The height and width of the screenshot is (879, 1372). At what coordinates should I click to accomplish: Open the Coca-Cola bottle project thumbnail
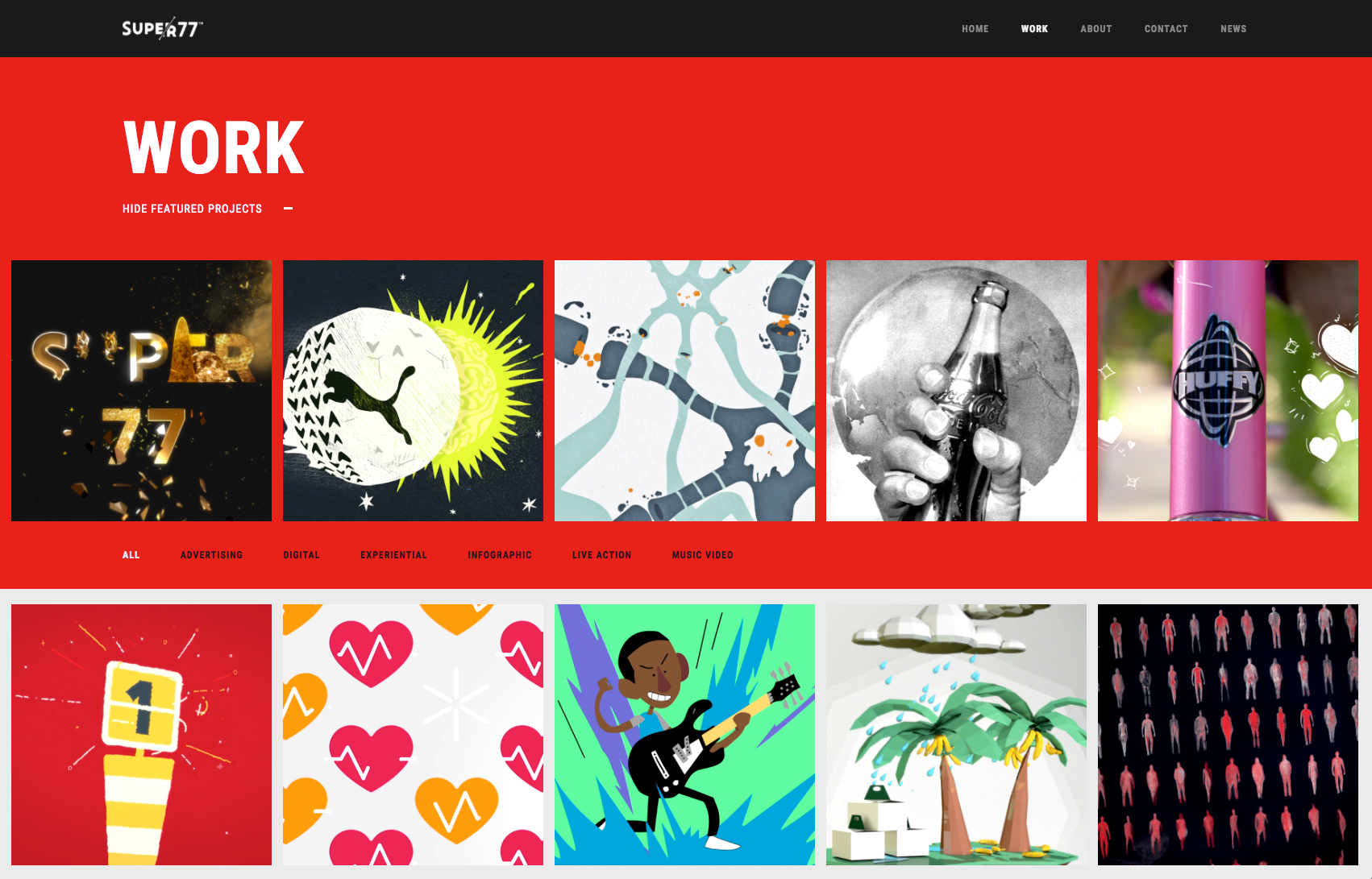(x=956, y=391)
